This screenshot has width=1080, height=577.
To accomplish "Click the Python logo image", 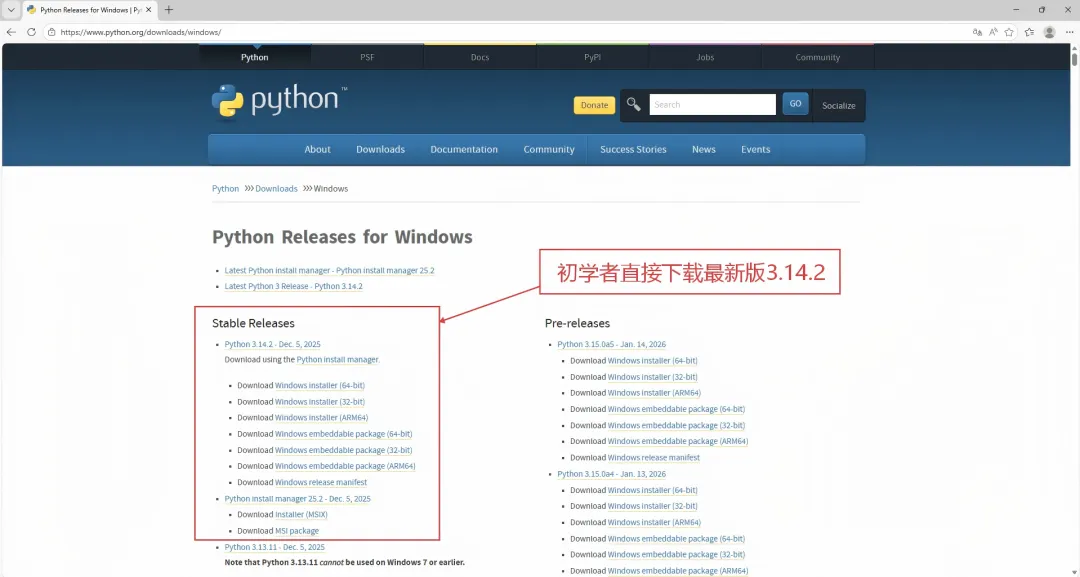I will (x=279, y=101).
